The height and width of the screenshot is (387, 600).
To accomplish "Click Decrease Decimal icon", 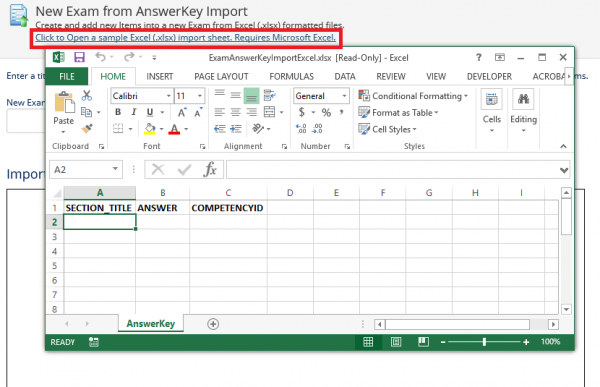I will point(317,129).
